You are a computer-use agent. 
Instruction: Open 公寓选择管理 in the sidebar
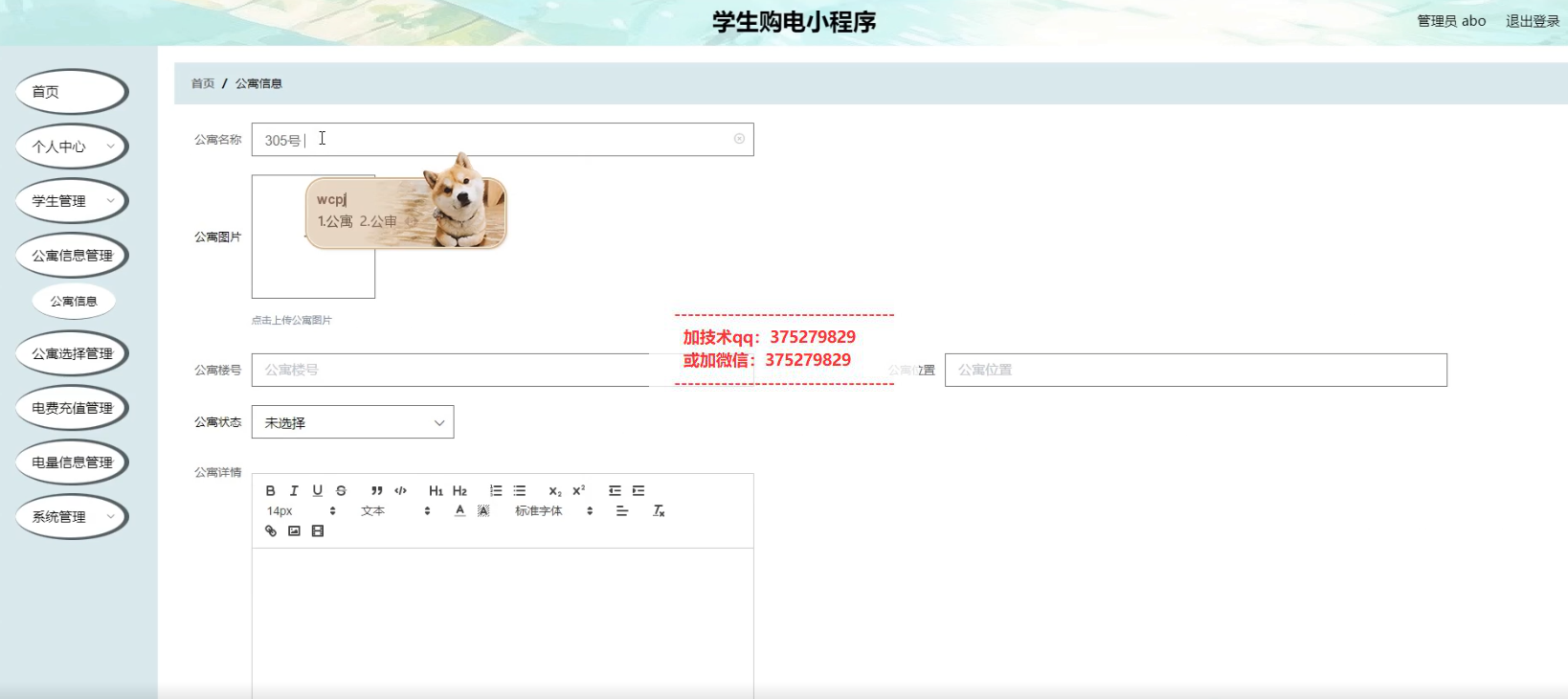pos(72,353)
